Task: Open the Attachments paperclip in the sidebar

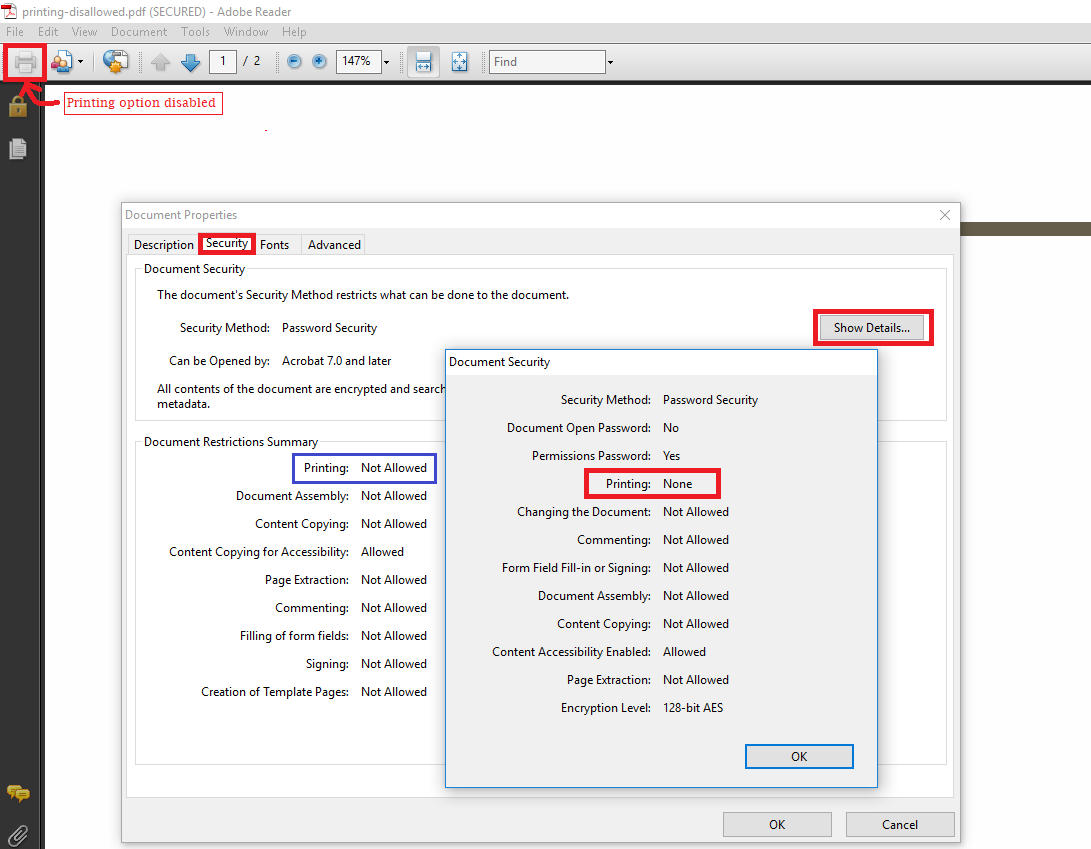Action: 16,834
